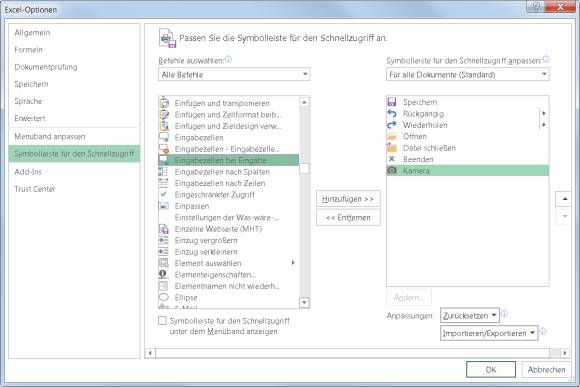The height and width of the screenshot is (387, 580).
Task: Click the Eingabezellen nach Zeilen icon
Action: [163, 183]
